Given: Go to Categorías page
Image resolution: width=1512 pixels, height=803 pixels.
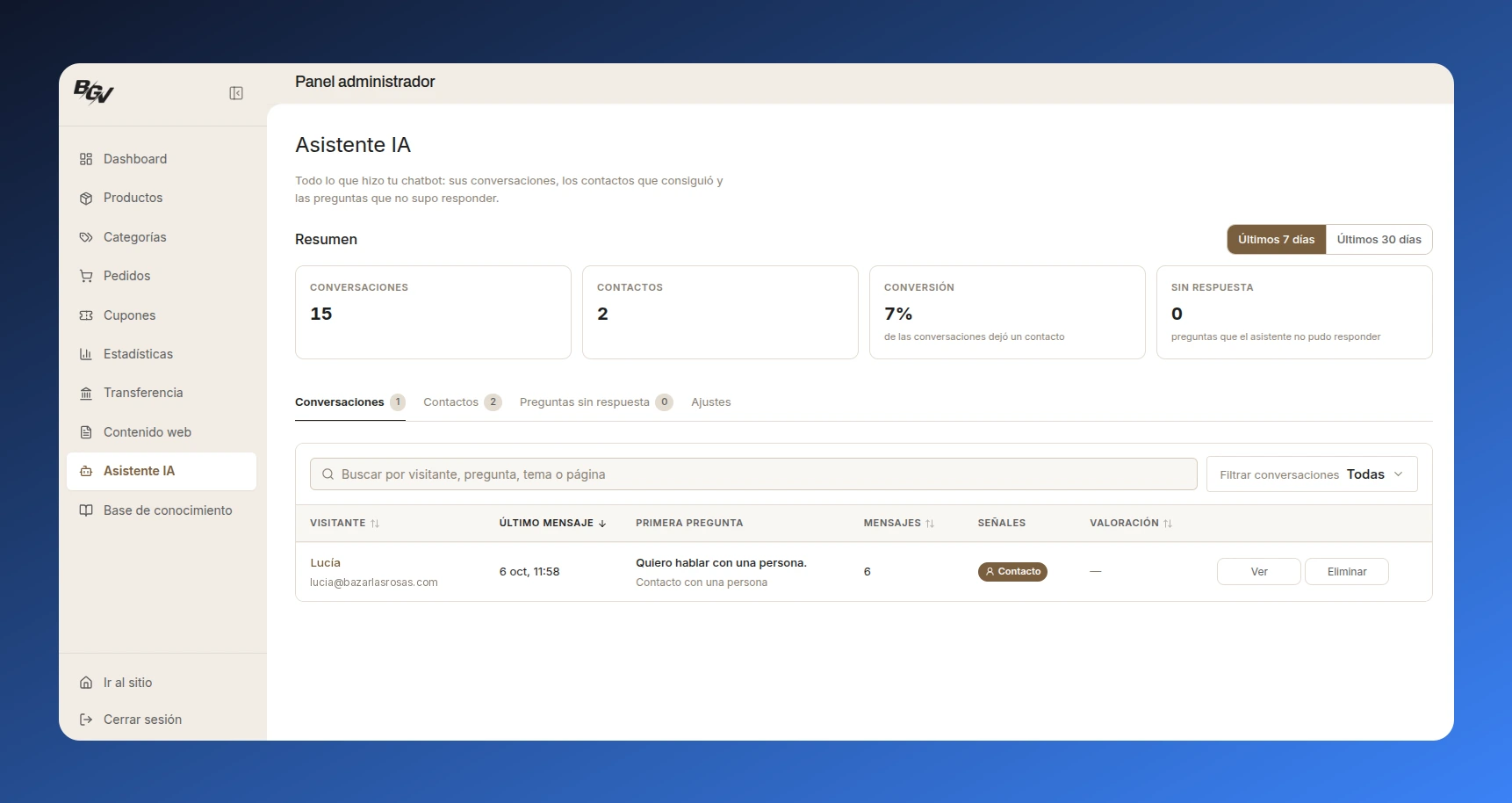Looking at the screenshot, I should (x=162, y=237).
